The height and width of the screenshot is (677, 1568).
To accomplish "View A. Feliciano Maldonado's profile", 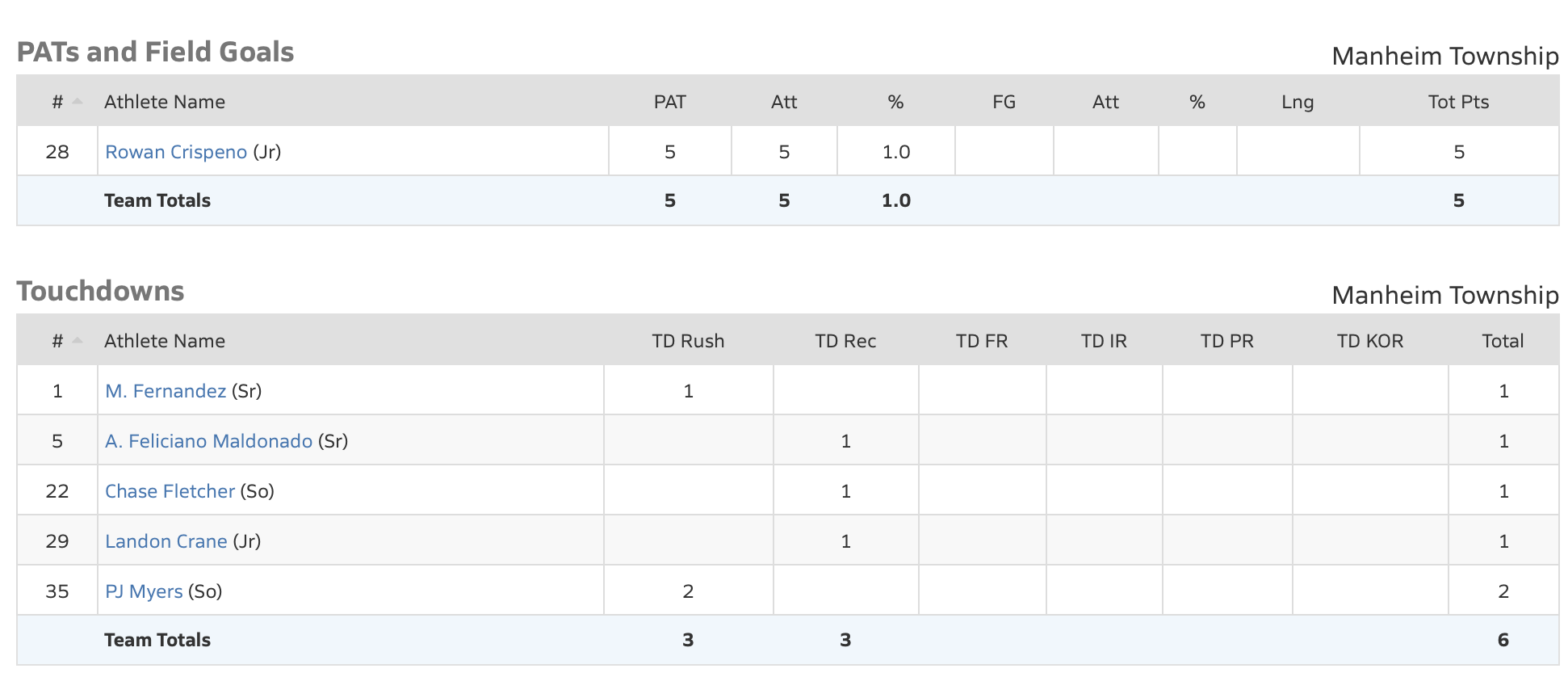I will 208,441.
